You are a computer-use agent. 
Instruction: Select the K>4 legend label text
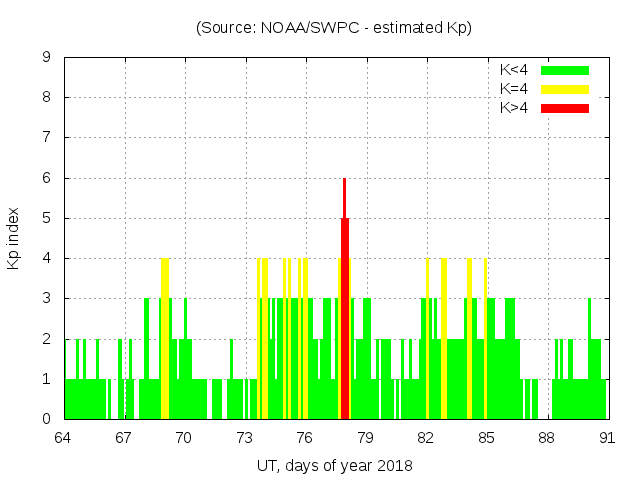tap(514, 108)
